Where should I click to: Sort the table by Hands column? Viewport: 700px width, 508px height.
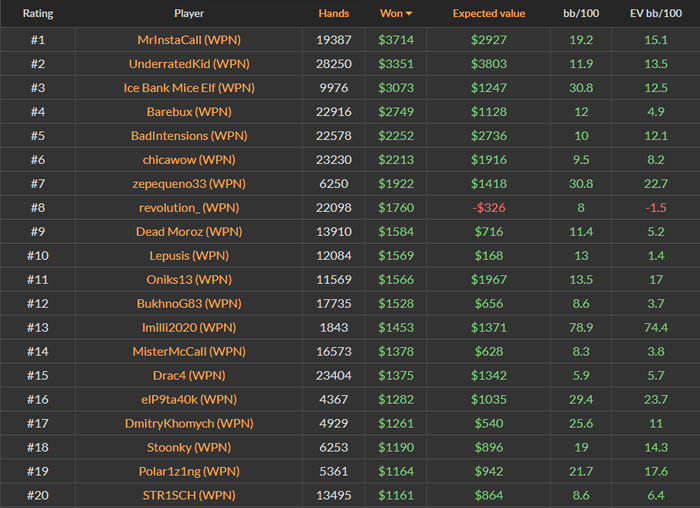334,15
